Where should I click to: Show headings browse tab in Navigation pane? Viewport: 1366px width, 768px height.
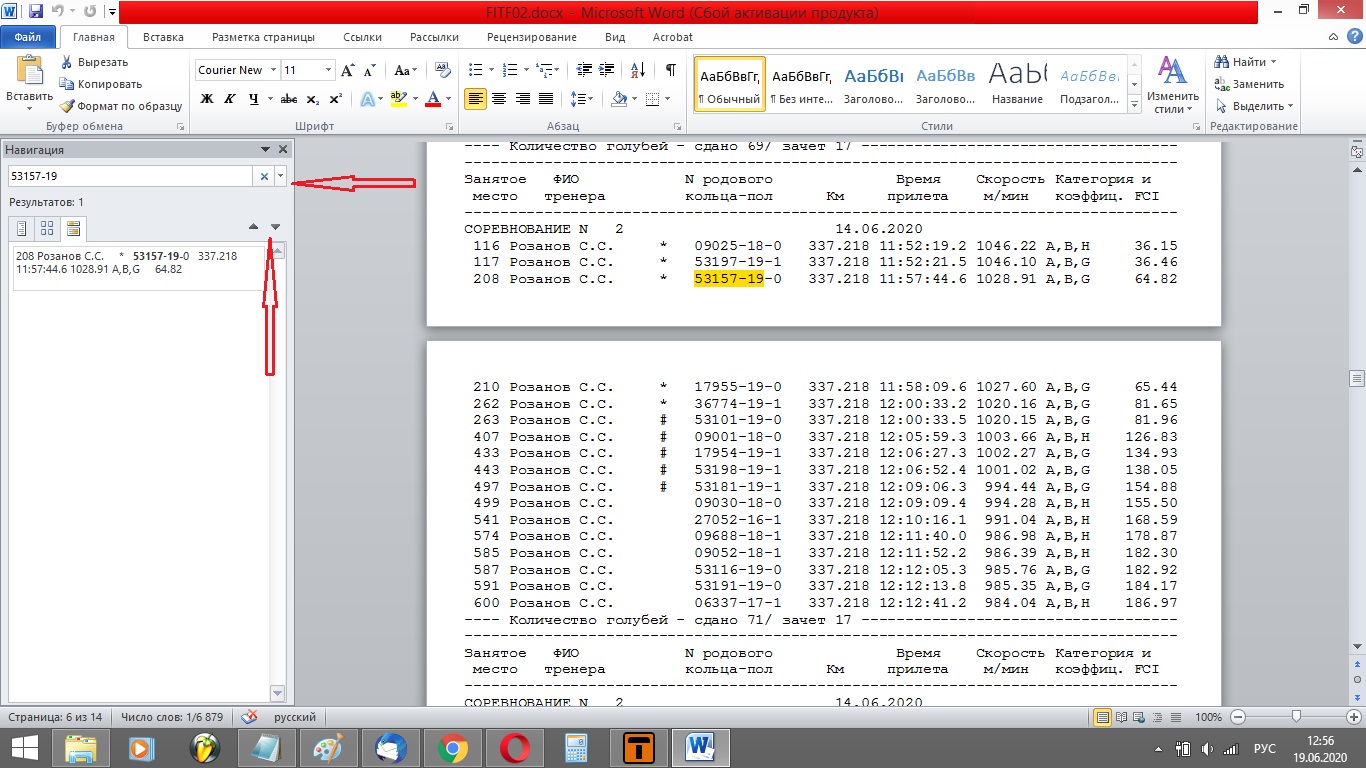[x=22, y=229]
